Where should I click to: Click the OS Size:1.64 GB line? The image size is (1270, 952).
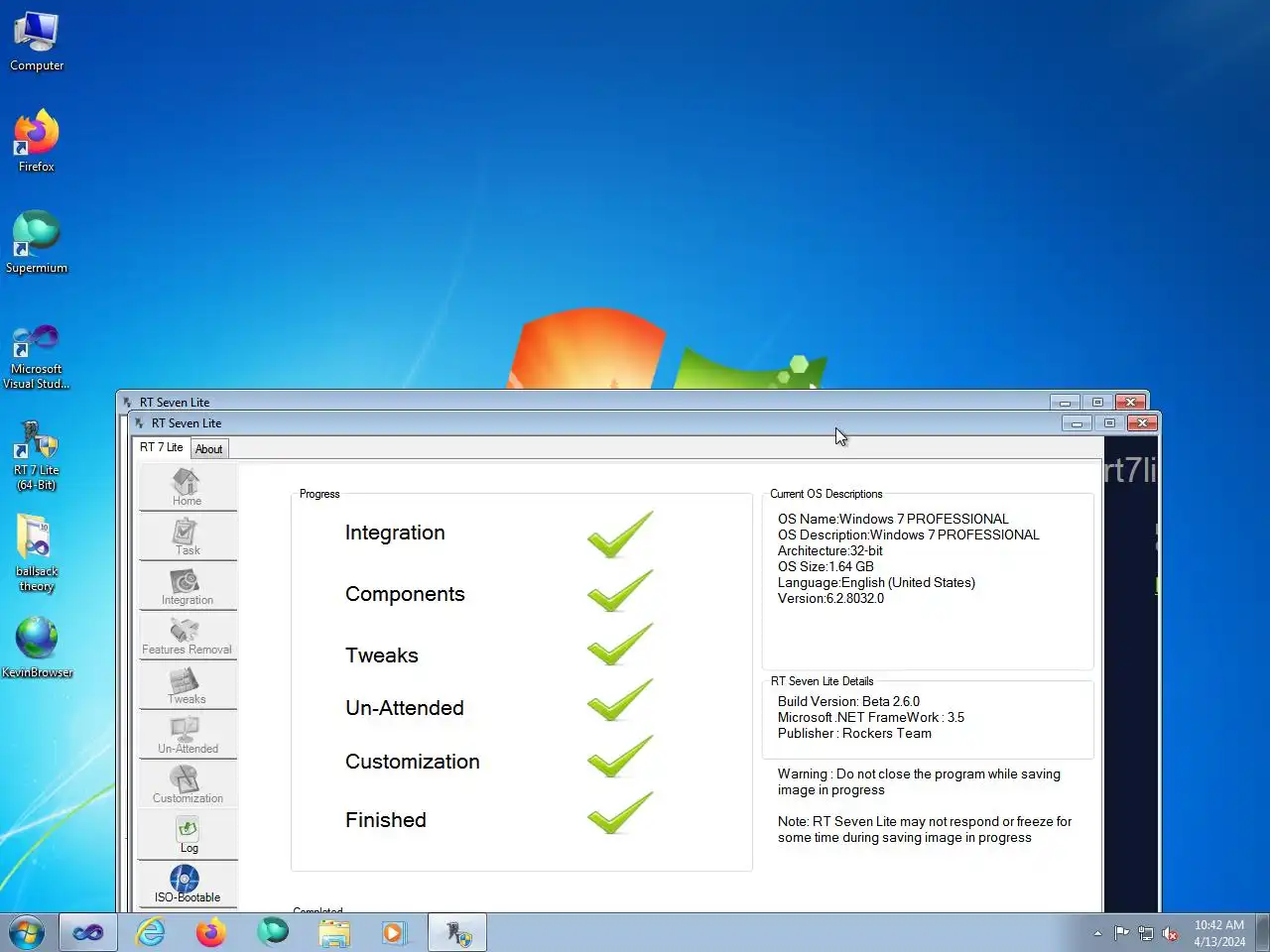pyautogui.click(x=825, y=566)
